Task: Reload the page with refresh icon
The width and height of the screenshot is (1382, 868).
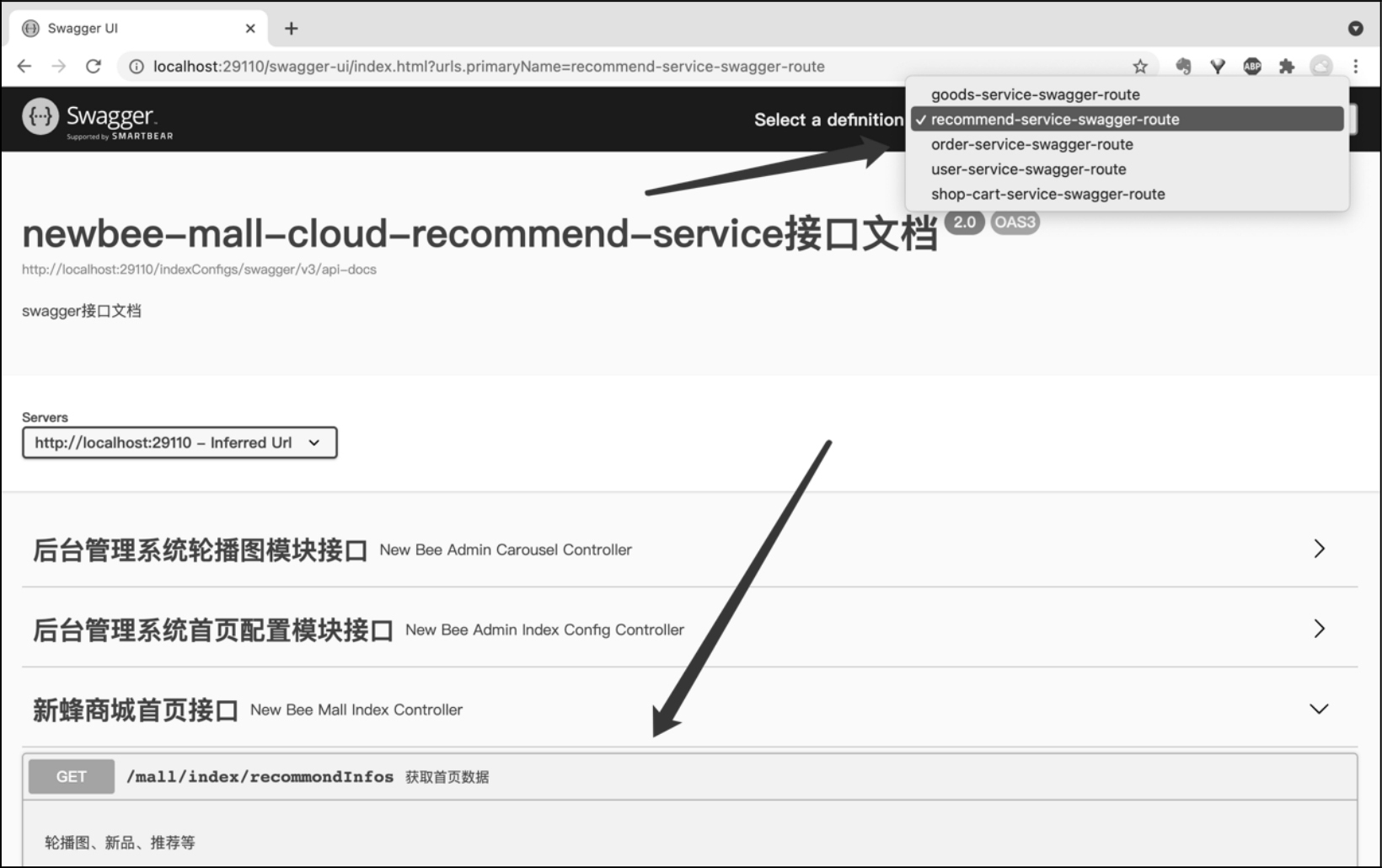Action: [94, 66]
